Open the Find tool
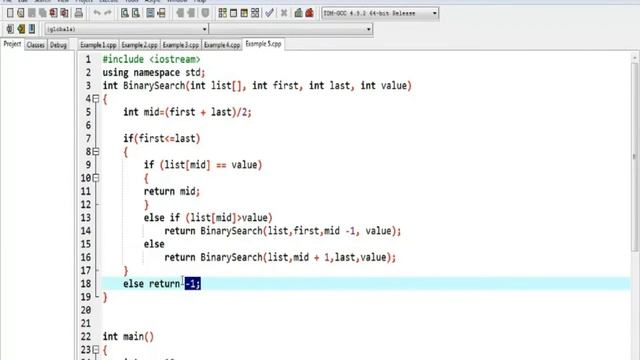This screenshot has width=640, height=360. [x=125, y=13]
